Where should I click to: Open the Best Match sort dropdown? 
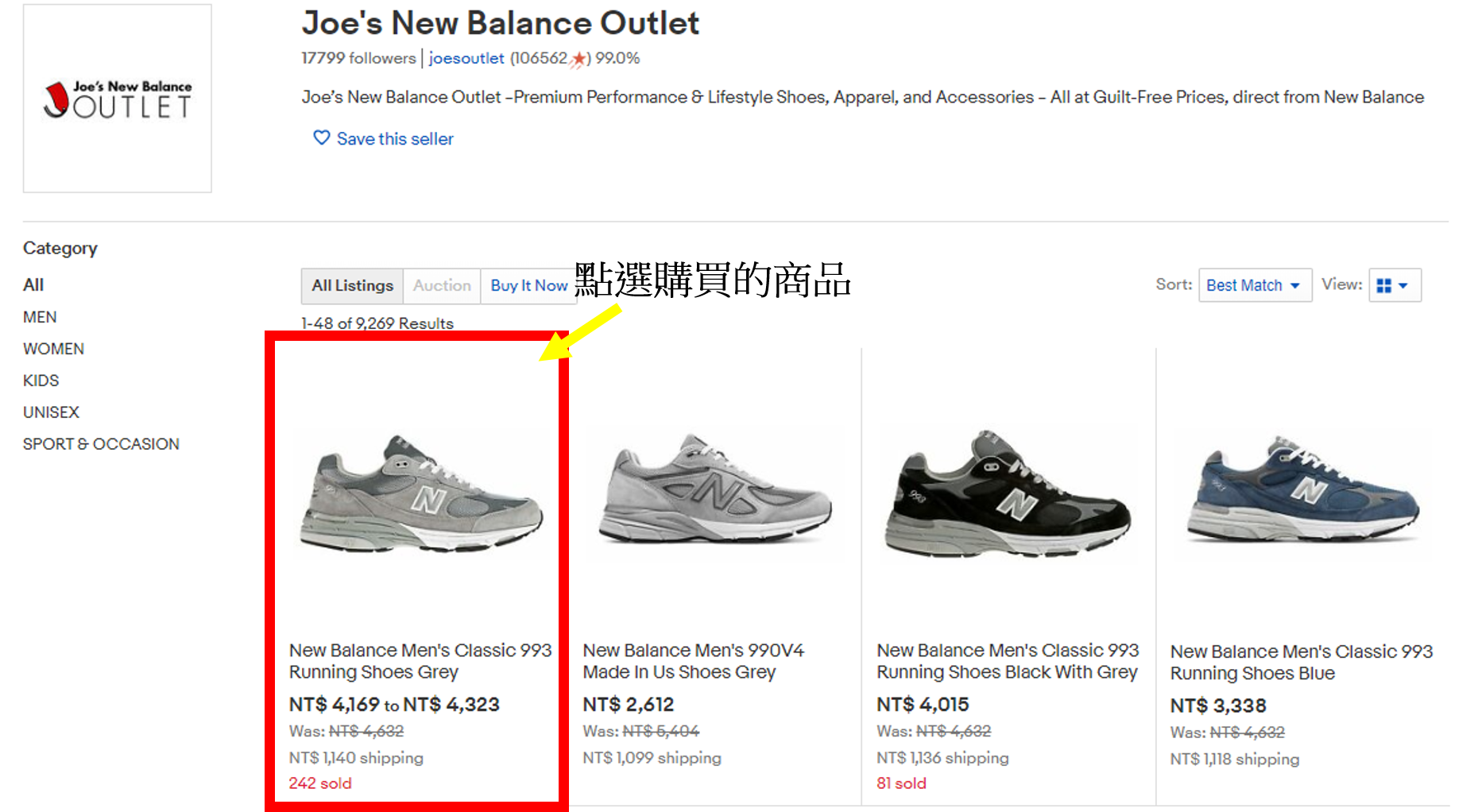(x=1254, y=285)
